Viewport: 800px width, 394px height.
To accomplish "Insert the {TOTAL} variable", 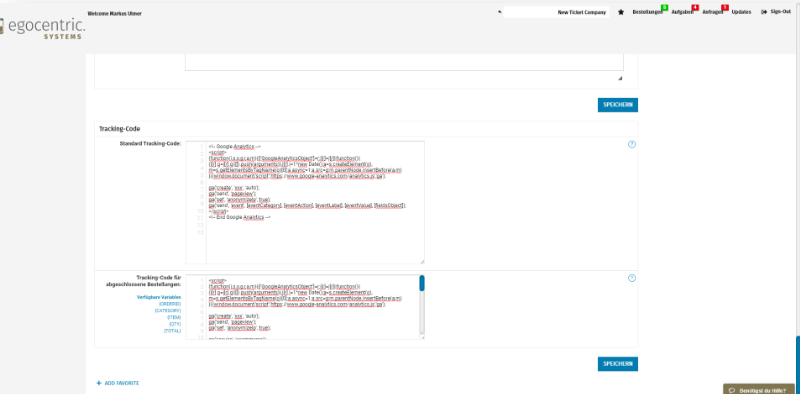I will tap(172, 331).
